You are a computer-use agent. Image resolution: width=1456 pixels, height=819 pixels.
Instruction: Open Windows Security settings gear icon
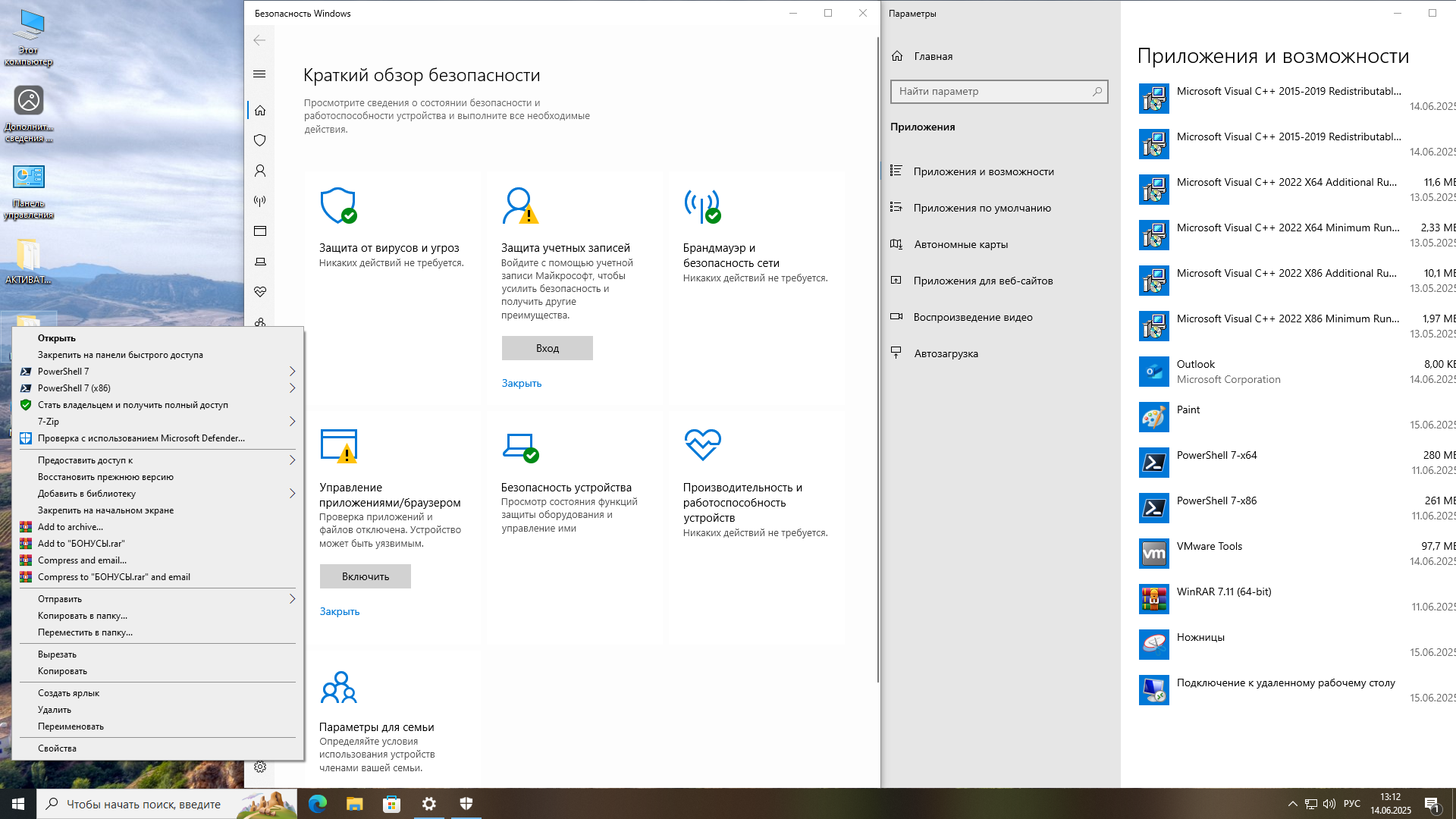click(260, 767)
